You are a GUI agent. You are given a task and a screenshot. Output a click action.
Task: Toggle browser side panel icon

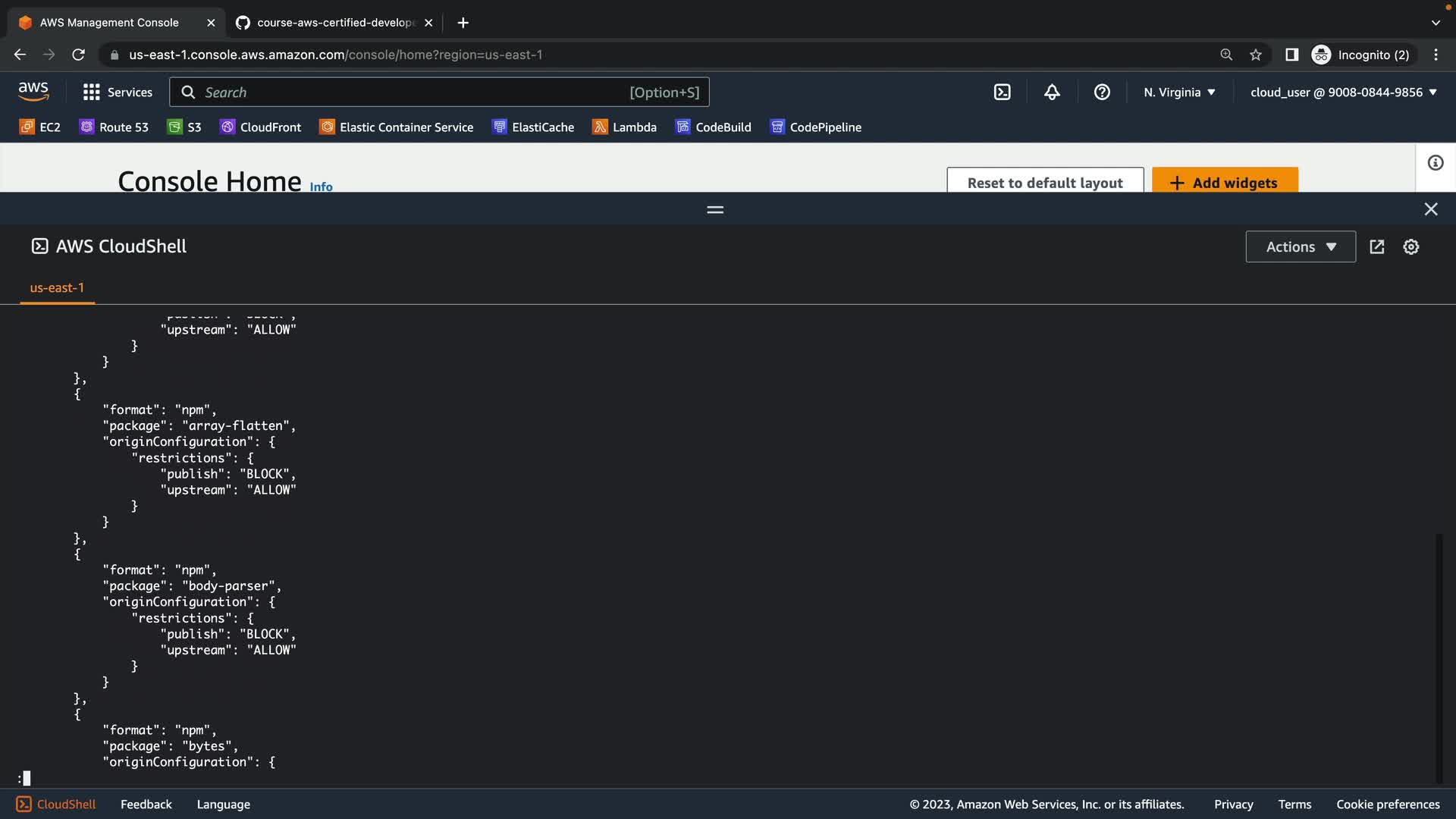pos(1291,55)
